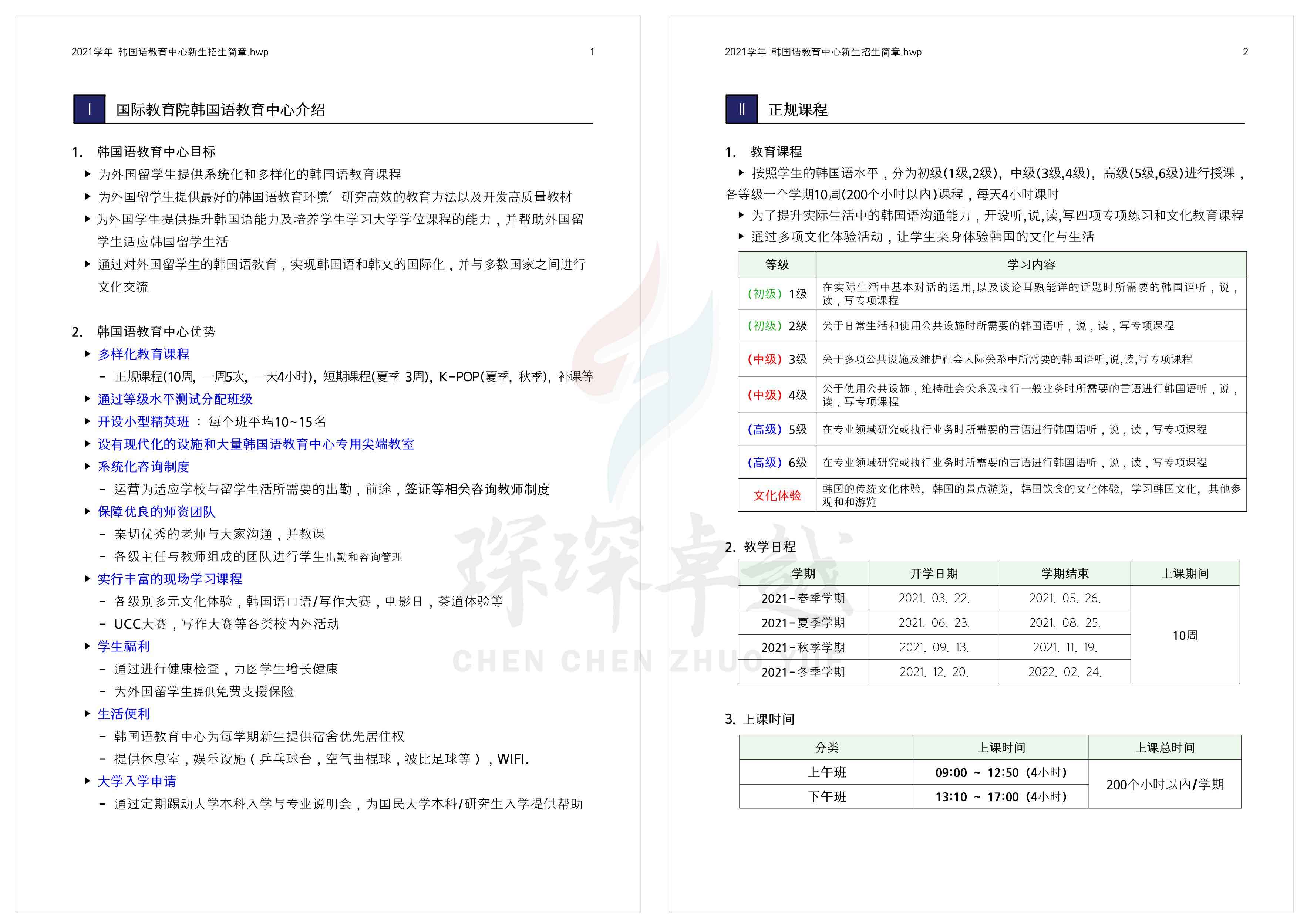The image size is (1307, 924).
Task: Click the blue heading 多样化教育课程
Action: click(144, 354)
